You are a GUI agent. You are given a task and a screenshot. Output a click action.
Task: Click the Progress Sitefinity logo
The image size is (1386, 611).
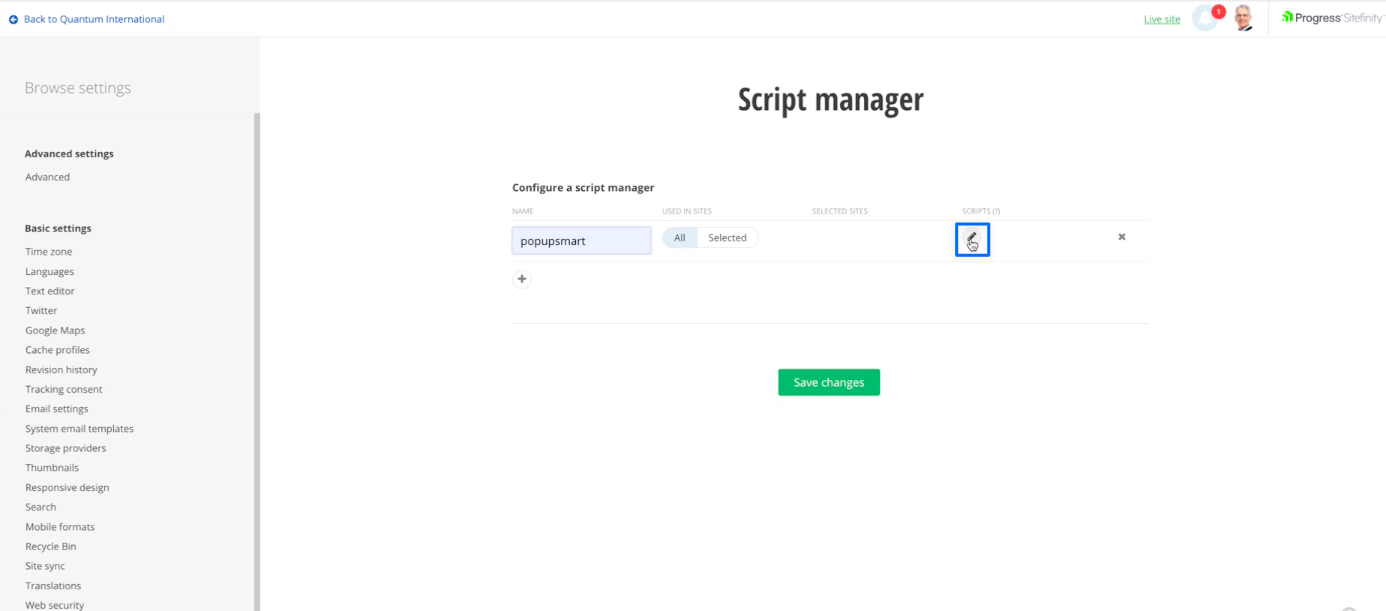point(1333,18)
